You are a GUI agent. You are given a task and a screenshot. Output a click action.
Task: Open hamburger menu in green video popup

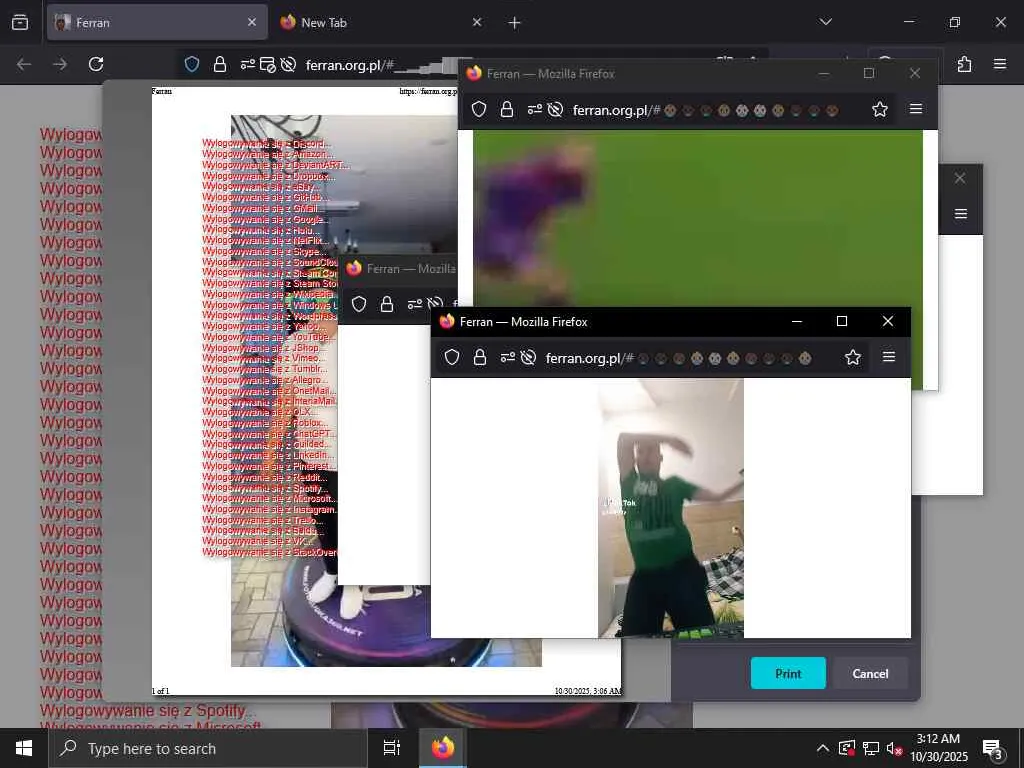pyautogui.click(x=916, y=109)
